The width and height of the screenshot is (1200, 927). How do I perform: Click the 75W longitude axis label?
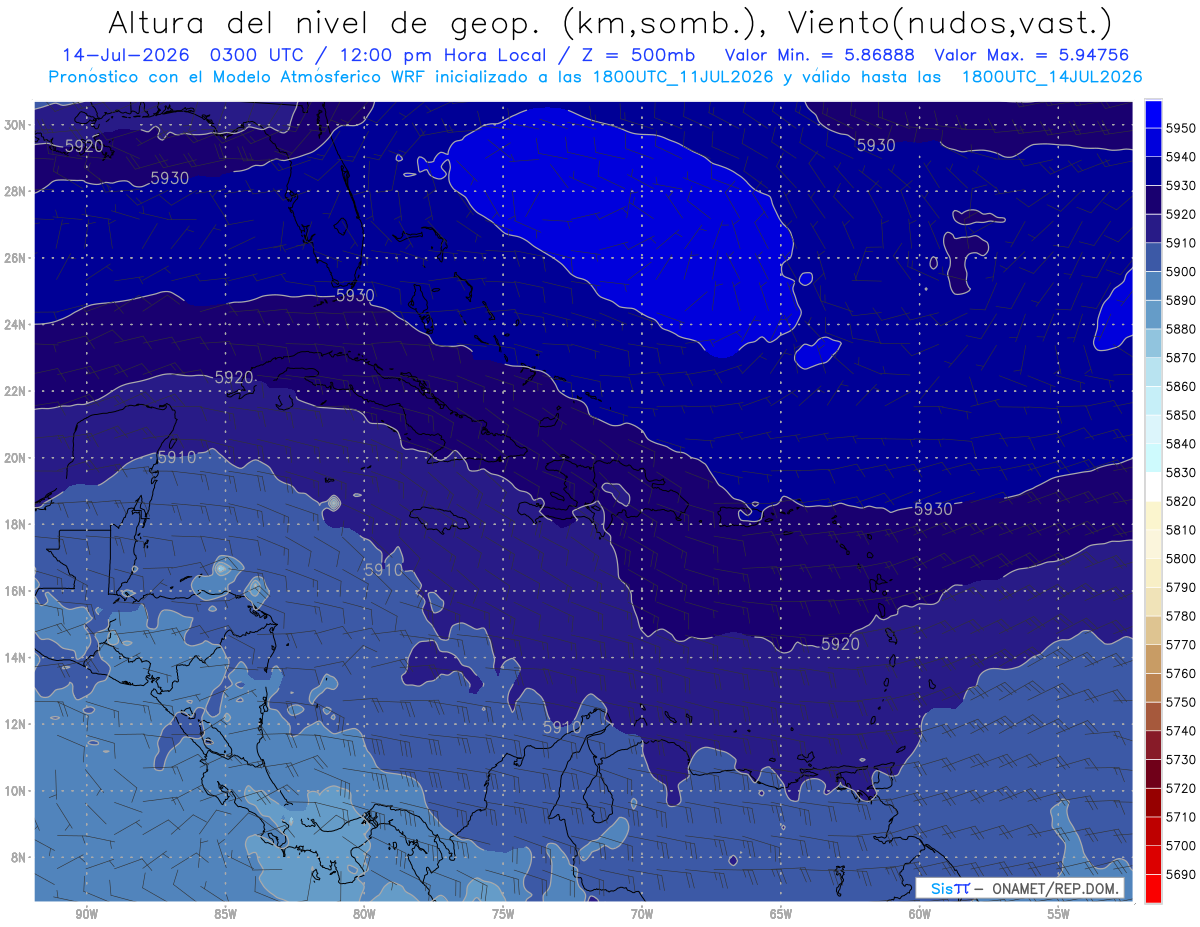point(503,915)
